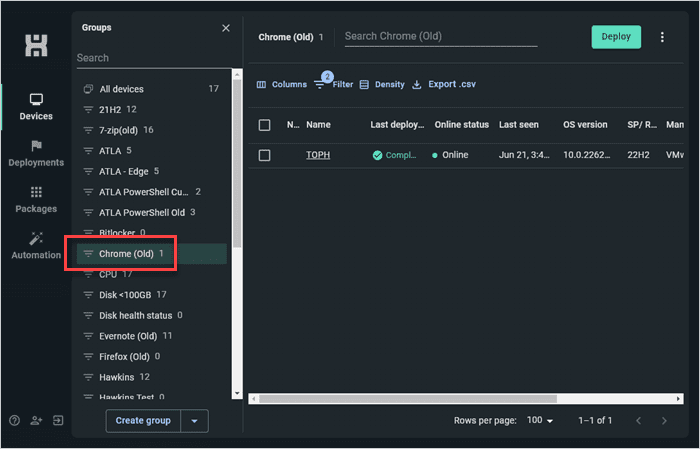Click the Search Chrome (Old) field
700x449 pixels.
pos(441,37)
